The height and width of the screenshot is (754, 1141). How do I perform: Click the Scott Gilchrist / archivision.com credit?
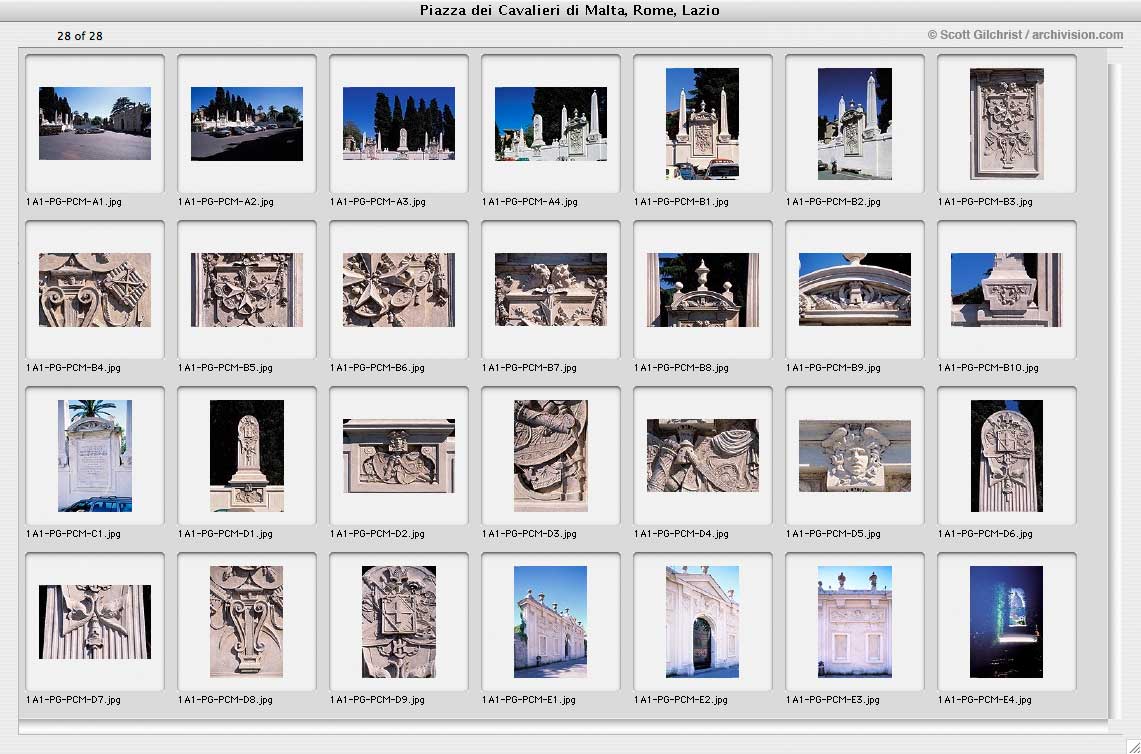click(x=1025, y=35)
